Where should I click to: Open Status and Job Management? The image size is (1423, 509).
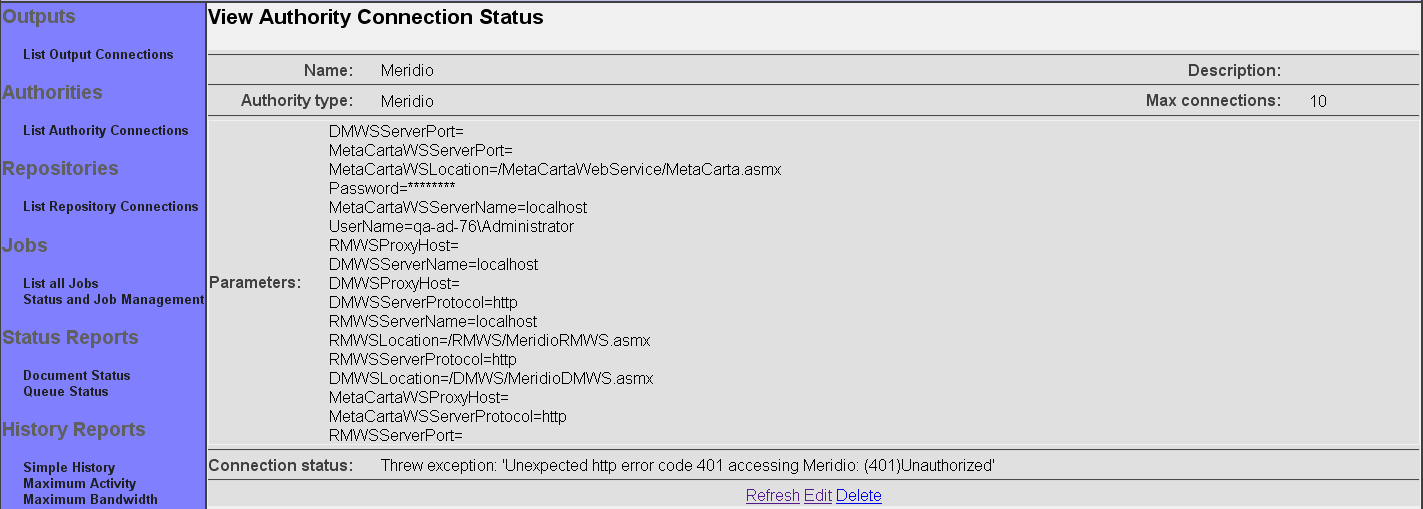(113, 300)
